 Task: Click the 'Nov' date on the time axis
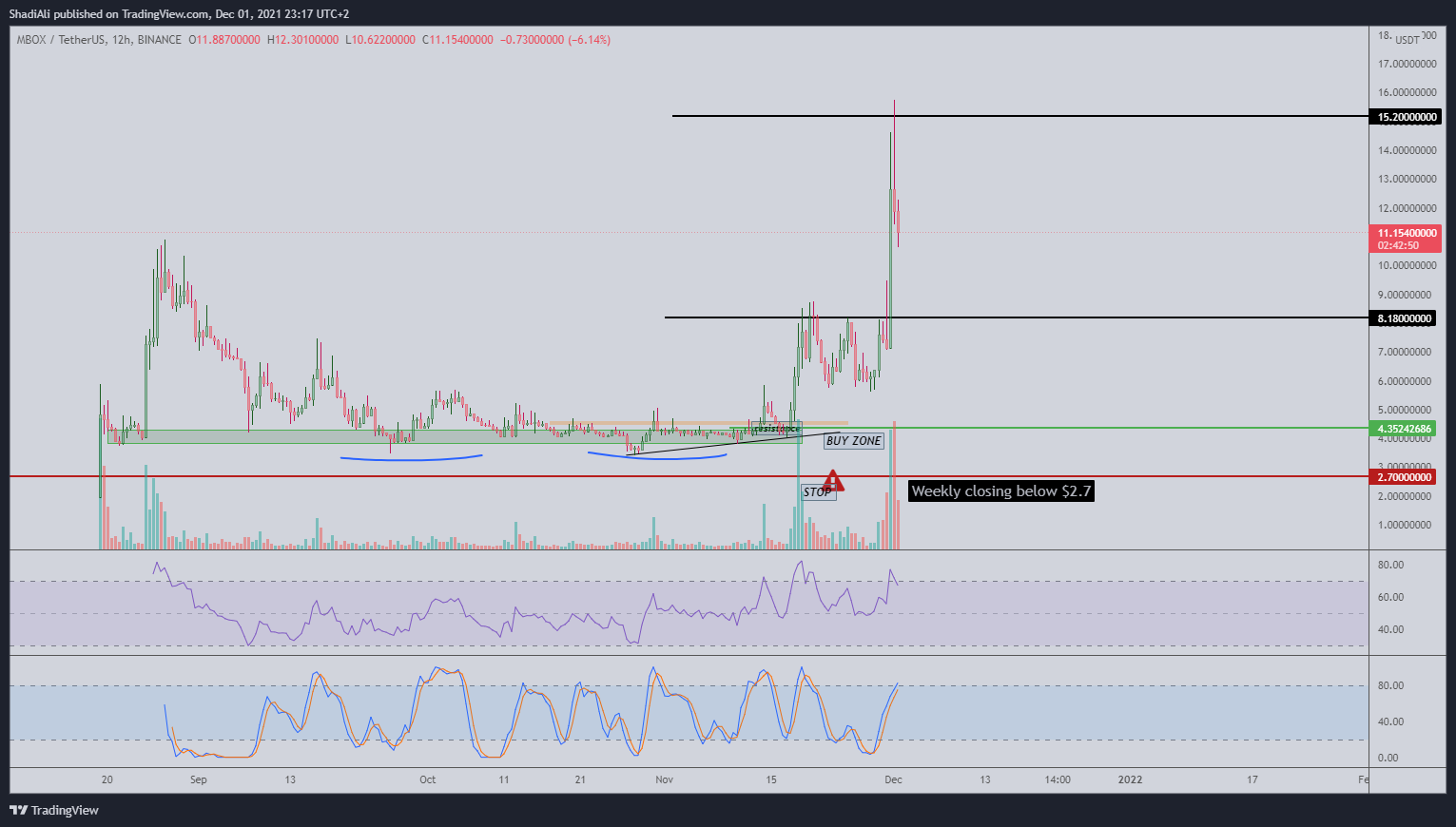(664, 779)
